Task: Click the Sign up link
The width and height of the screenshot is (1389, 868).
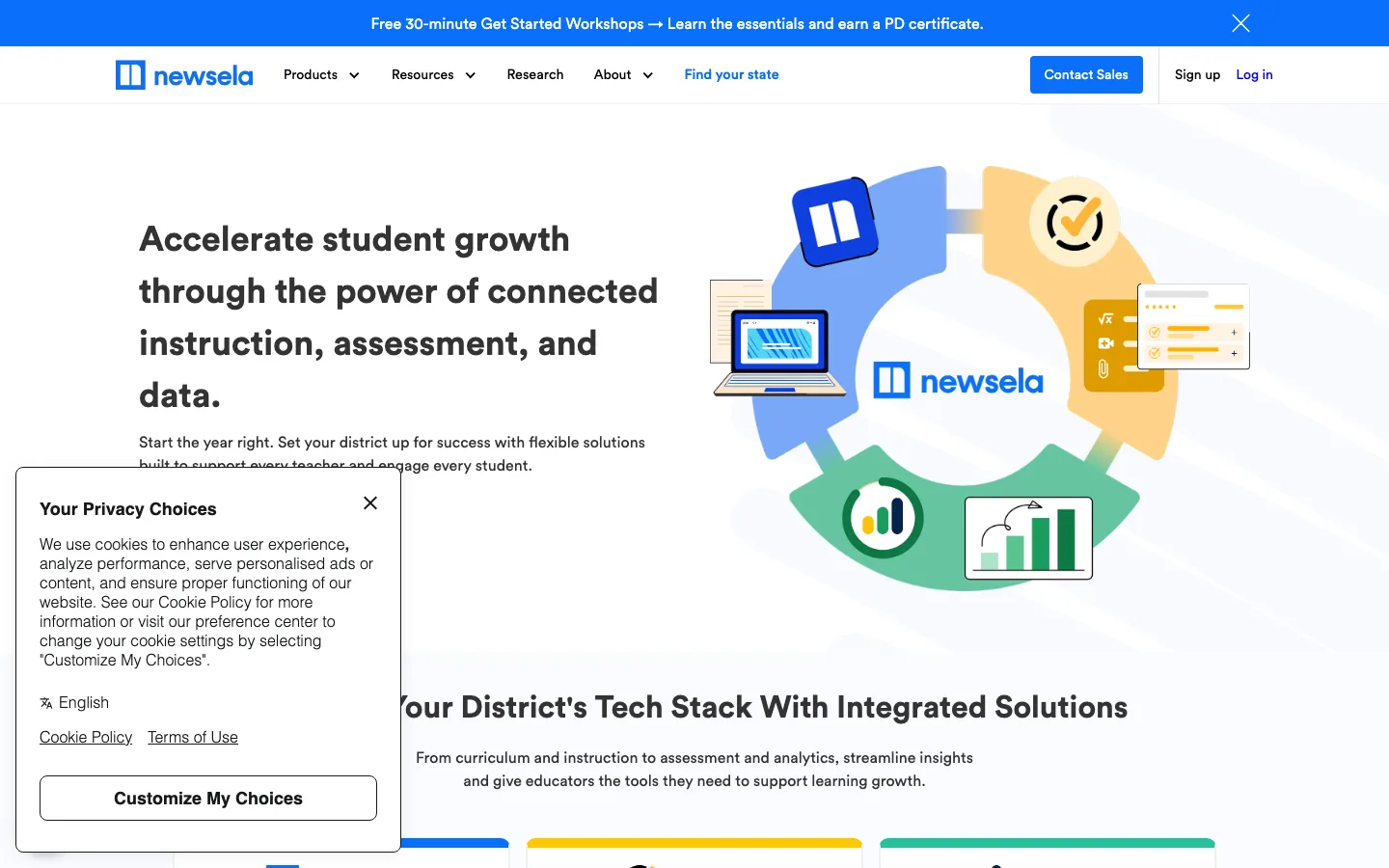Action: tap(1197, 74)
